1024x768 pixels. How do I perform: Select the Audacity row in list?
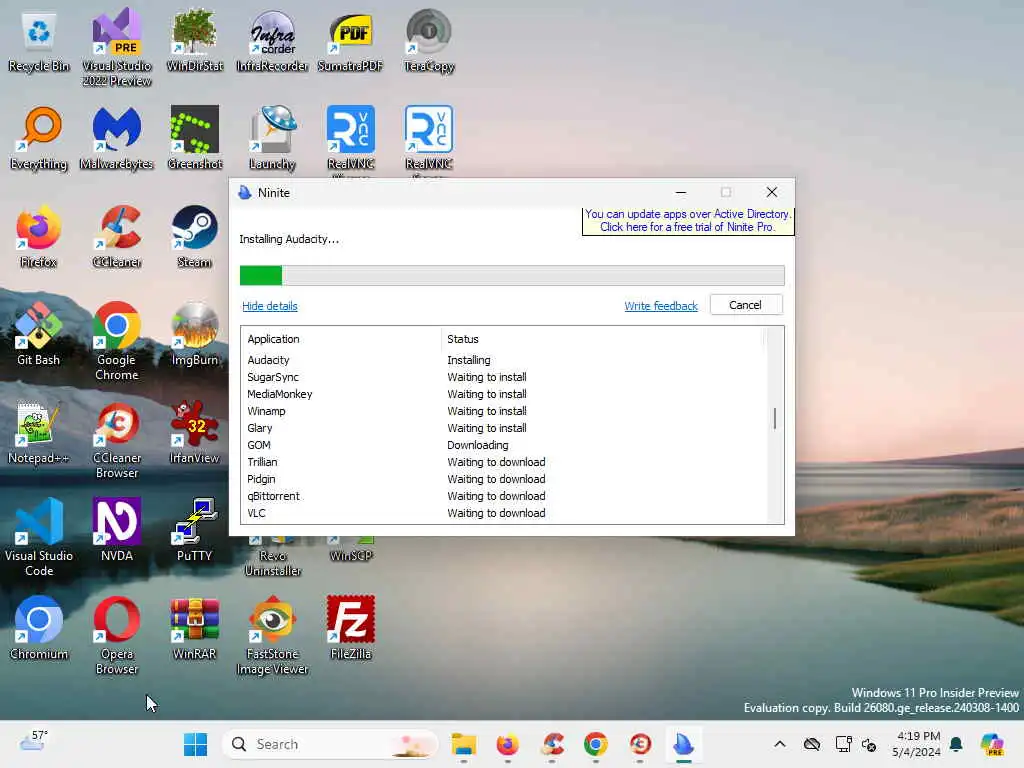[503, 360]
